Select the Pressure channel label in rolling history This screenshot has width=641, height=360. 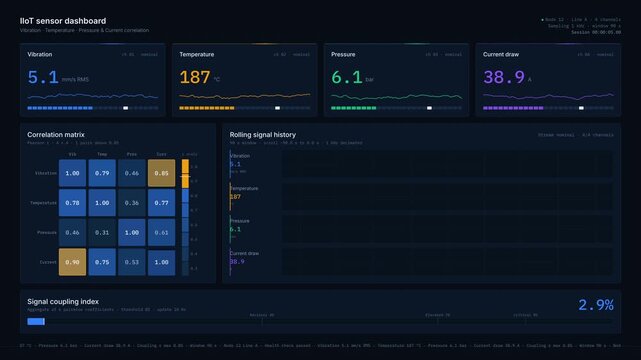240,221
